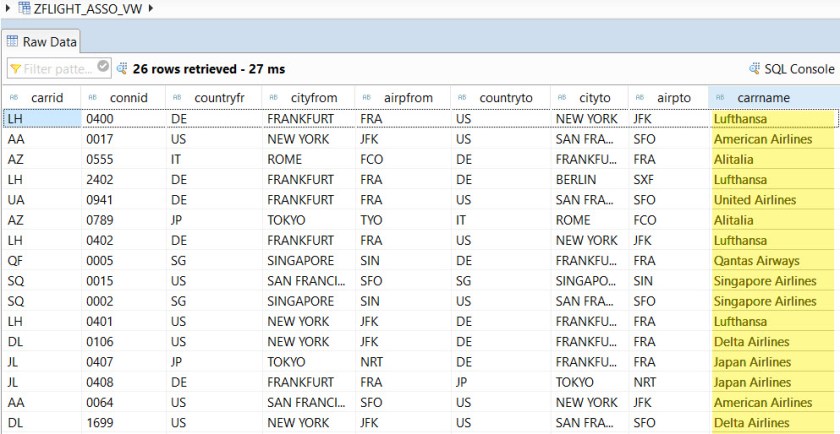This screenshot has height=434, width=840.
Task: Click the United Airlines carrname cell
Action: pos(754,200)
